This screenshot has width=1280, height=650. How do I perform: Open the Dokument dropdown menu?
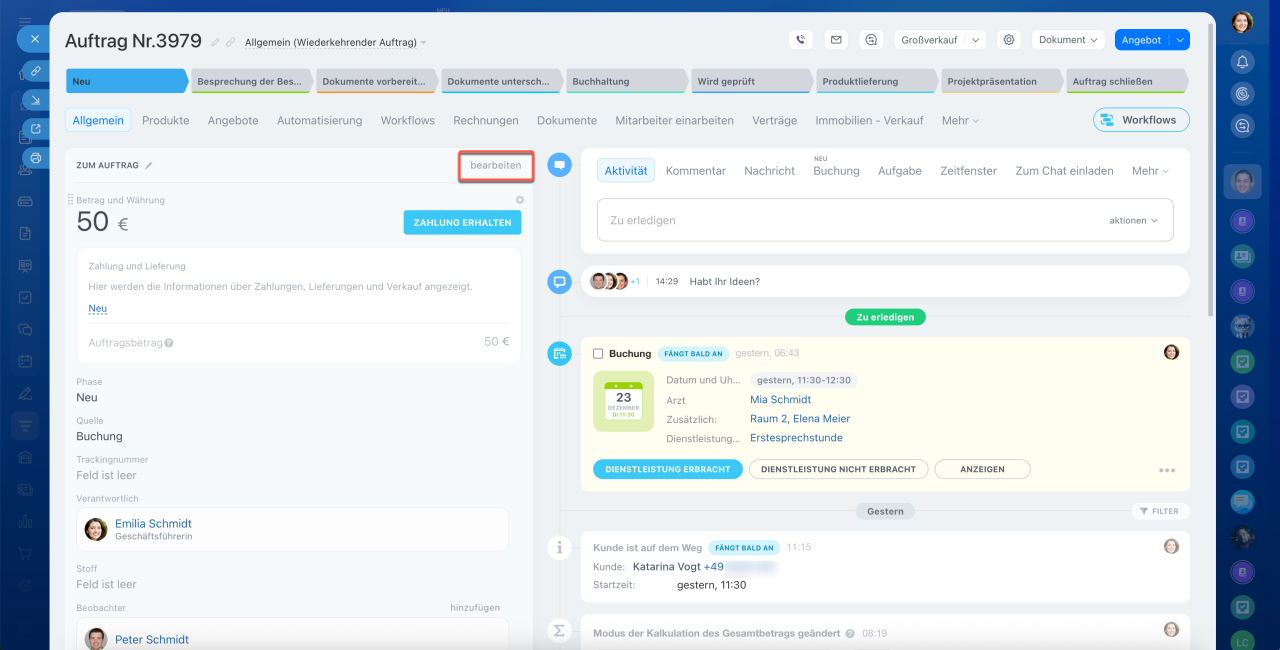click(x=1067, y=40)
